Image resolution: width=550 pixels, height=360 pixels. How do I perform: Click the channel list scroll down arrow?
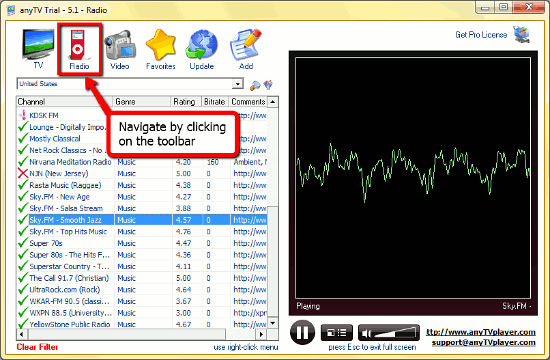[273, 323]
